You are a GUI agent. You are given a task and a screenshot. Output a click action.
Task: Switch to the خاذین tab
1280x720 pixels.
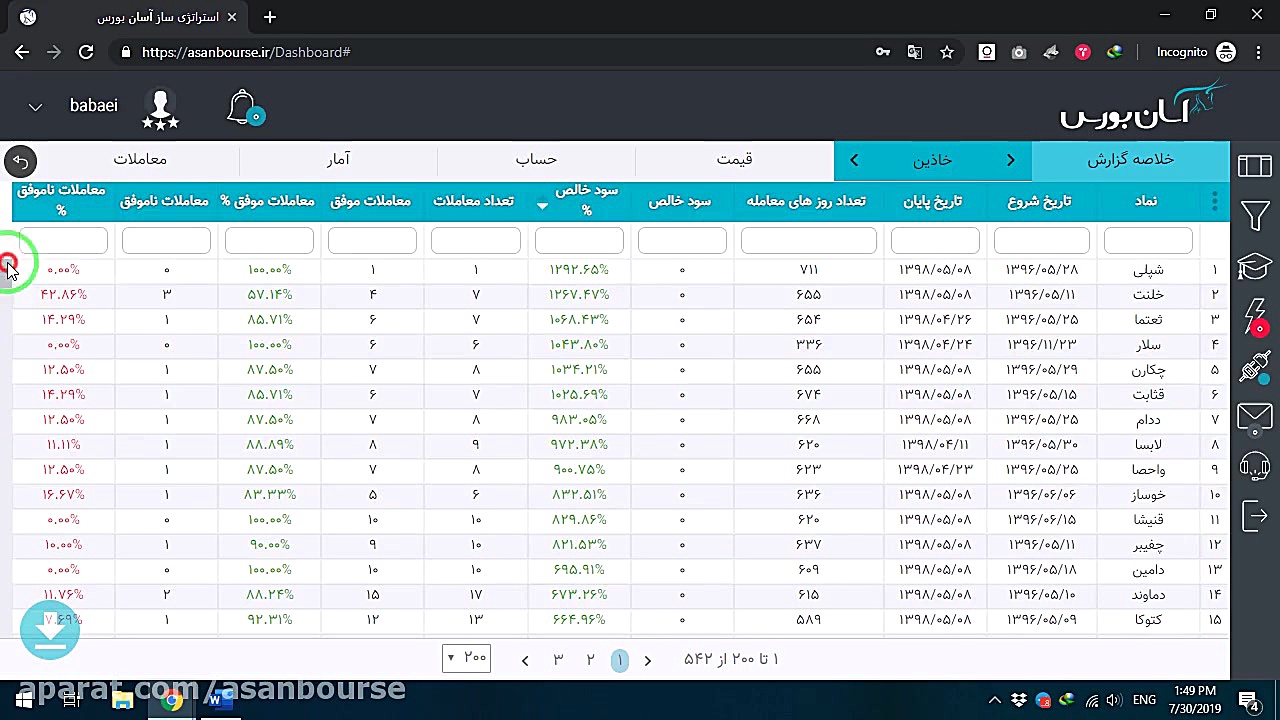(x=932, y=160)
